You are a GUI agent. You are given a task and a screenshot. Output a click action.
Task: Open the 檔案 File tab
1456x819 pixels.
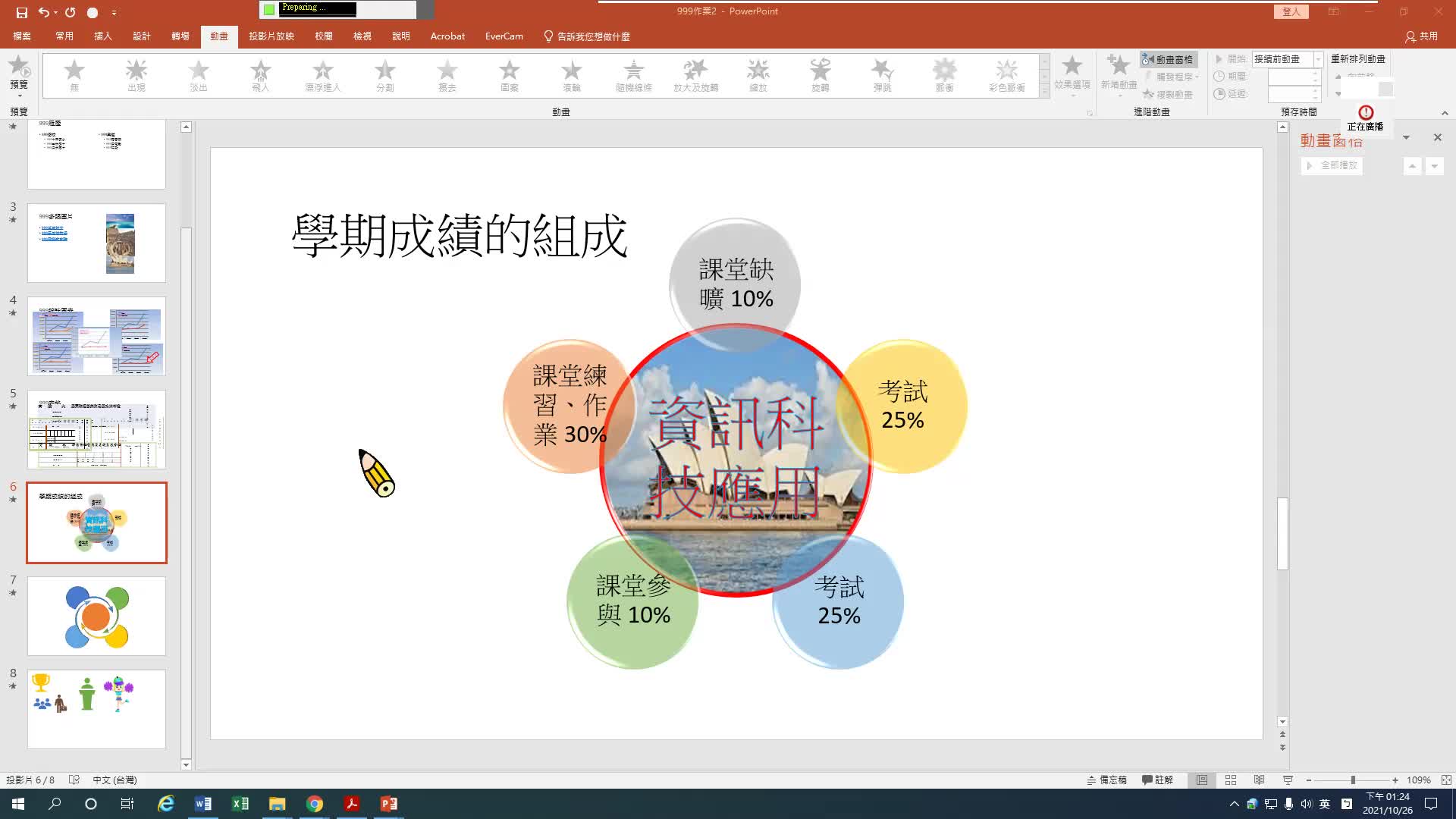[x=22, y=36]
